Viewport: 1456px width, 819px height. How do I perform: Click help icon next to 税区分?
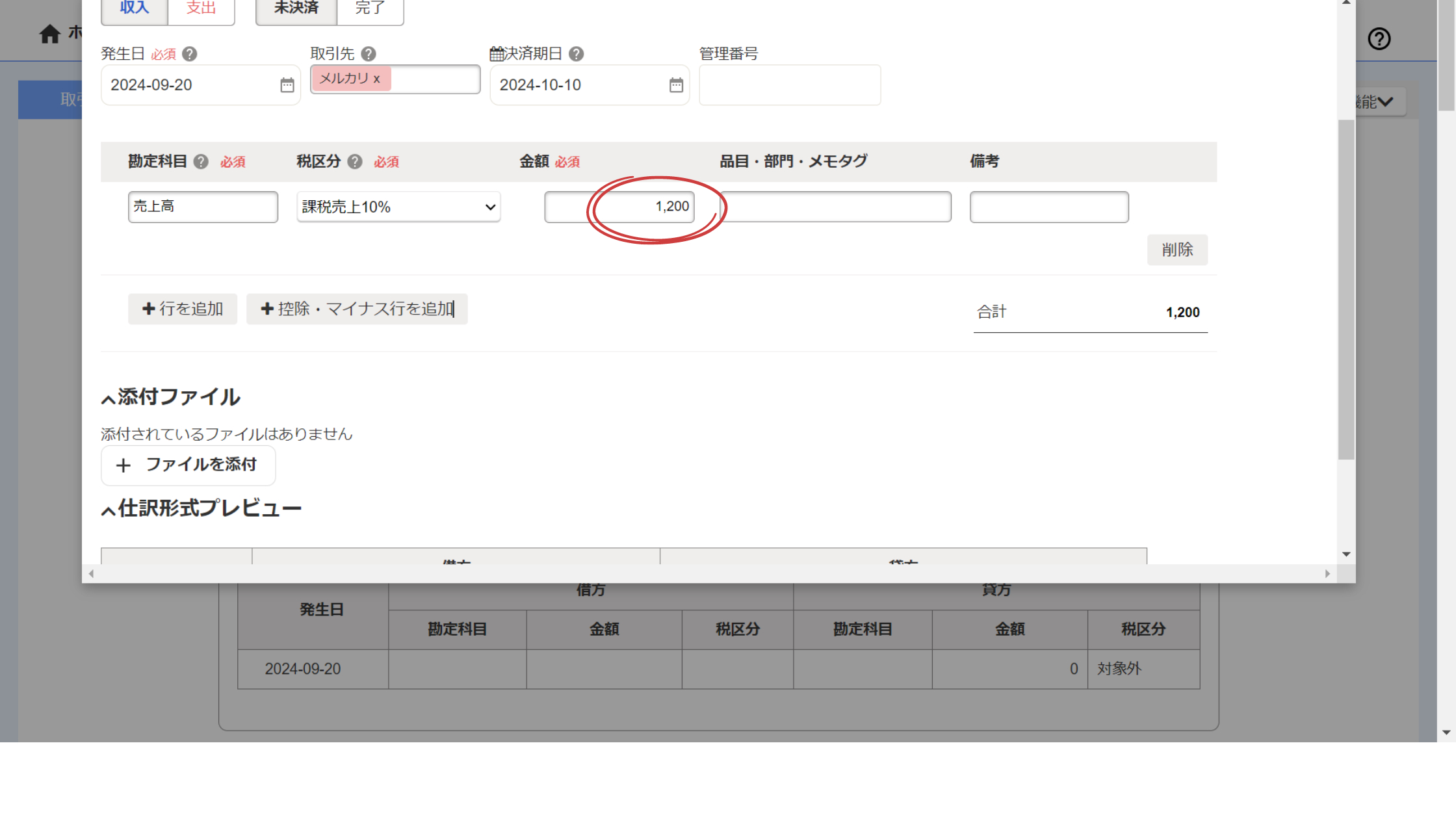(x=354, y=162)
